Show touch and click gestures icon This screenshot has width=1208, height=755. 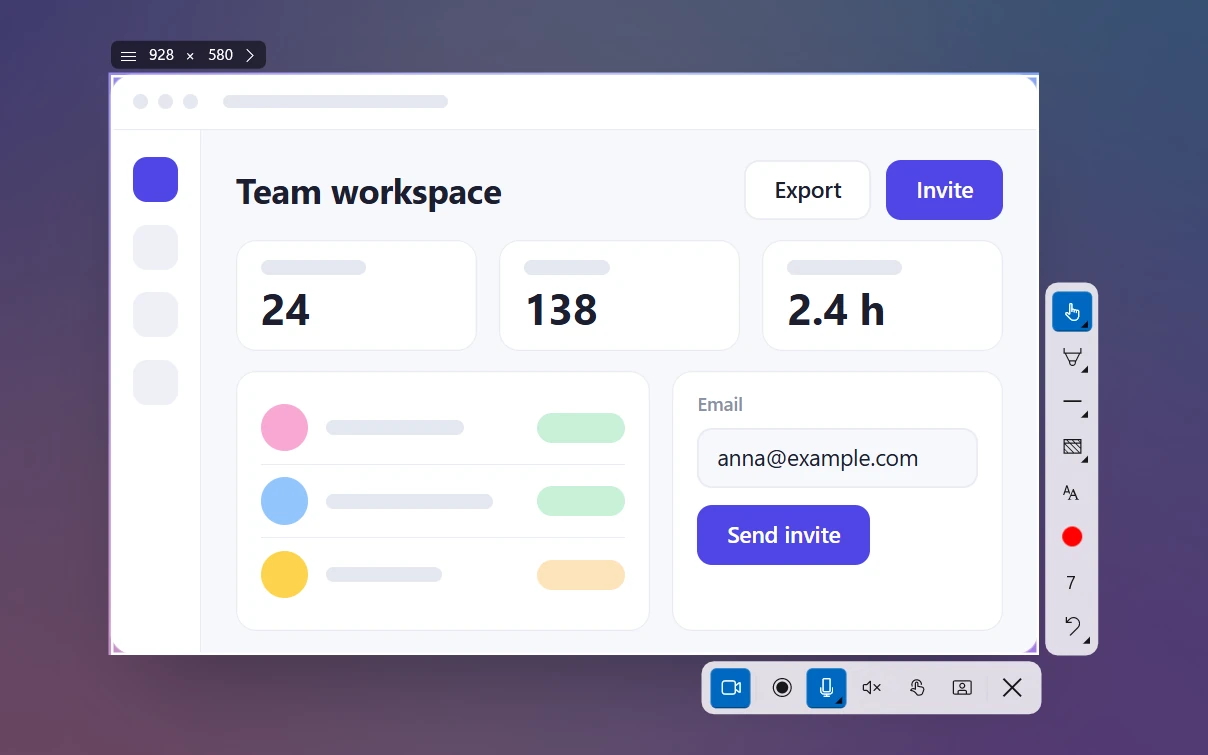[x=917, y=687]
